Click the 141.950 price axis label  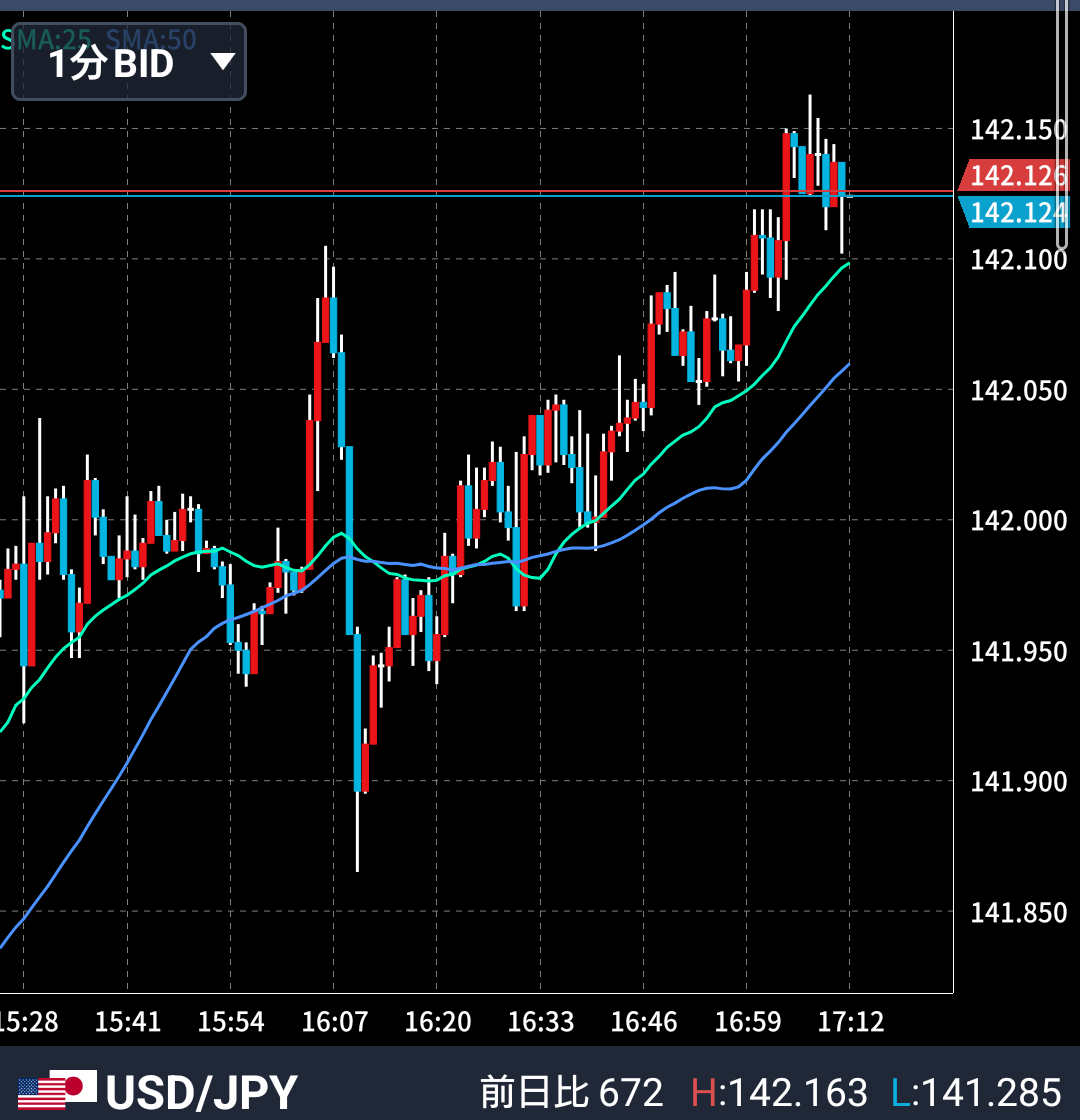1018,651
